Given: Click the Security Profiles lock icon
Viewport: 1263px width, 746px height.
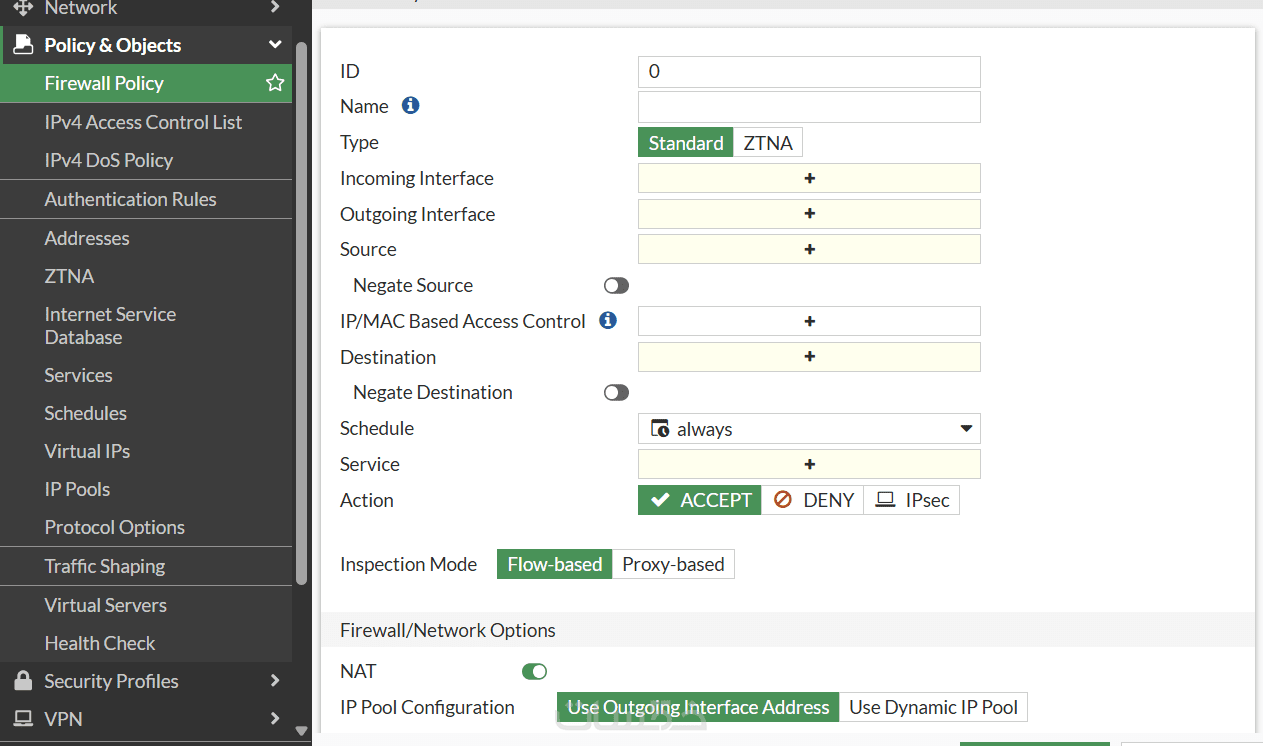Looking at the screenshot, I should pyautogui.click(x=23, y=681).
